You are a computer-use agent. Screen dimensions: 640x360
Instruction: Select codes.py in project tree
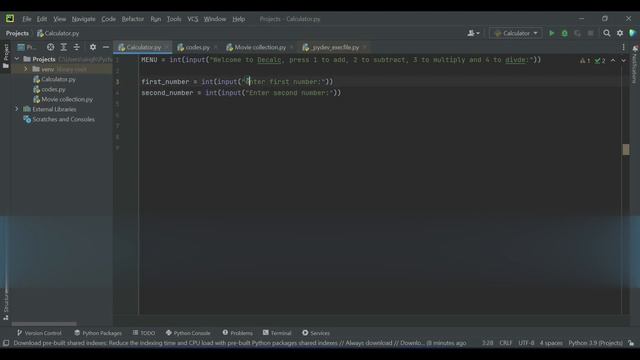(53, 89)
